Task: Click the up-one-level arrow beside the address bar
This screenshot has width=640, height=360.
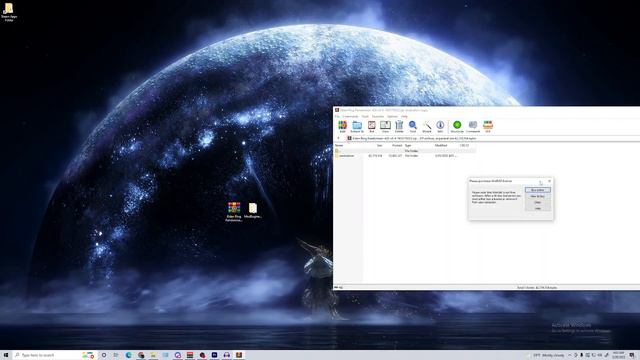Action: 338,138
